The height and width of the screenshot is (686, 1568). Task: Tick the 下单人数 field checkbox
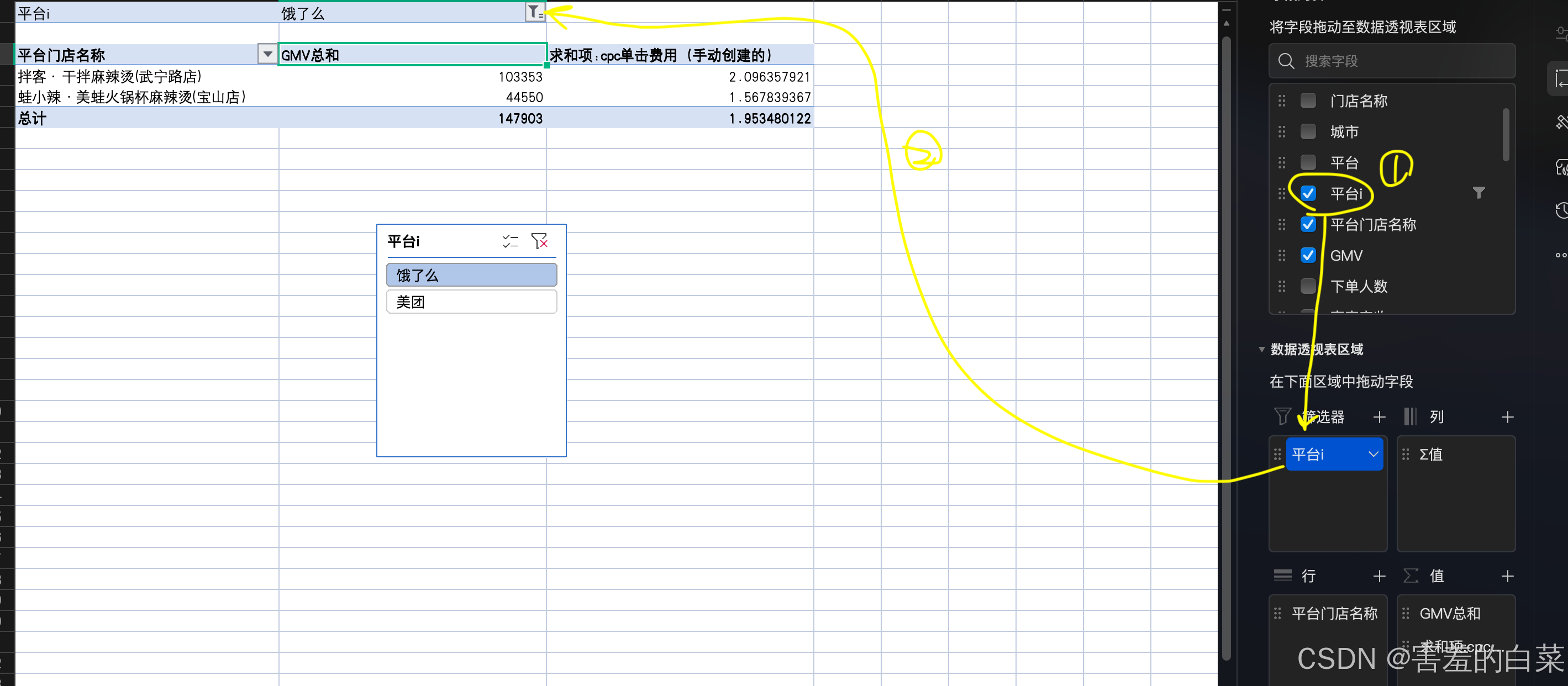pyautogui.click(x=1307, y=286)
